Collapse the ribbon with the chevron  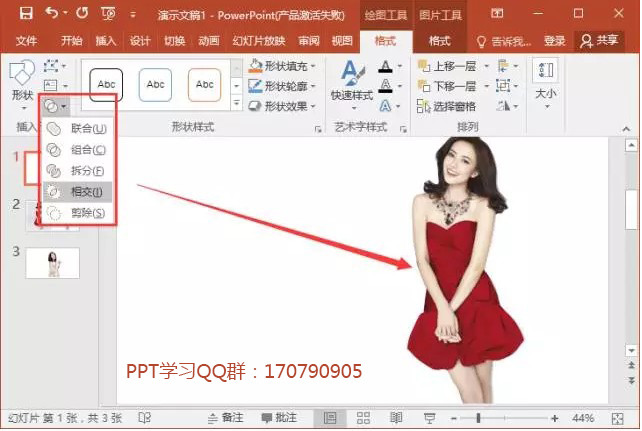[x=626, y=129]
